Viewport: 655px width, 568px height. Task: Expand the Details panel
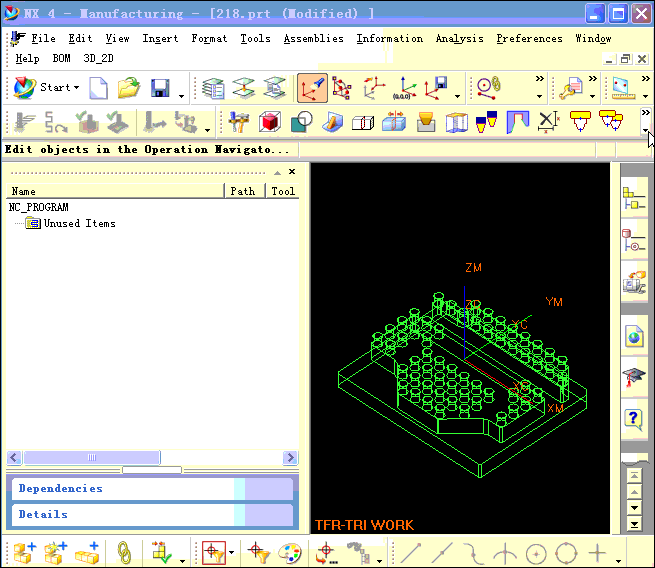click(x=152, y=515)
